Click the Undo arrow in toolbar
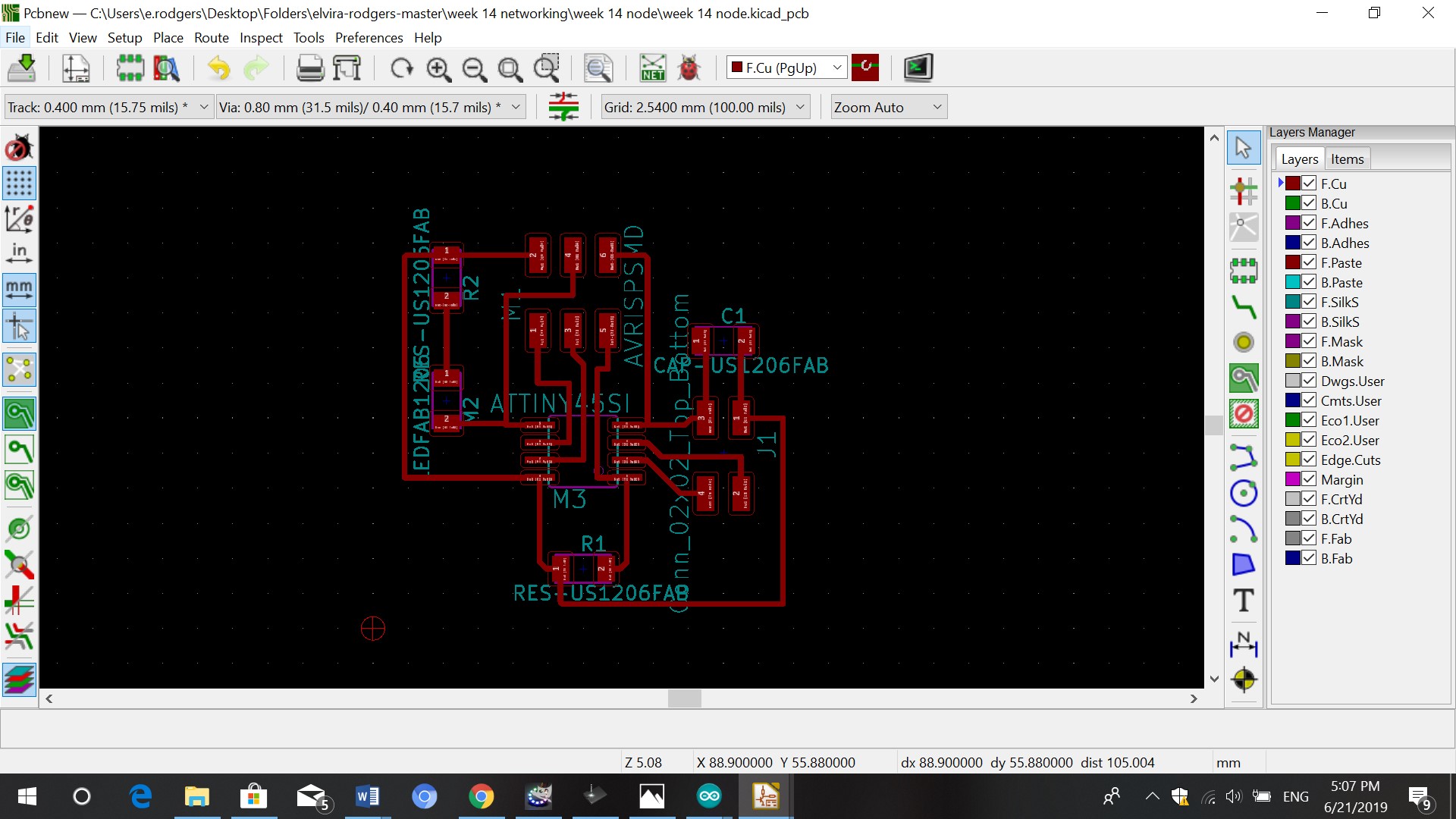The width and height of the screenshot is (1456, 819). click(218, 68)
